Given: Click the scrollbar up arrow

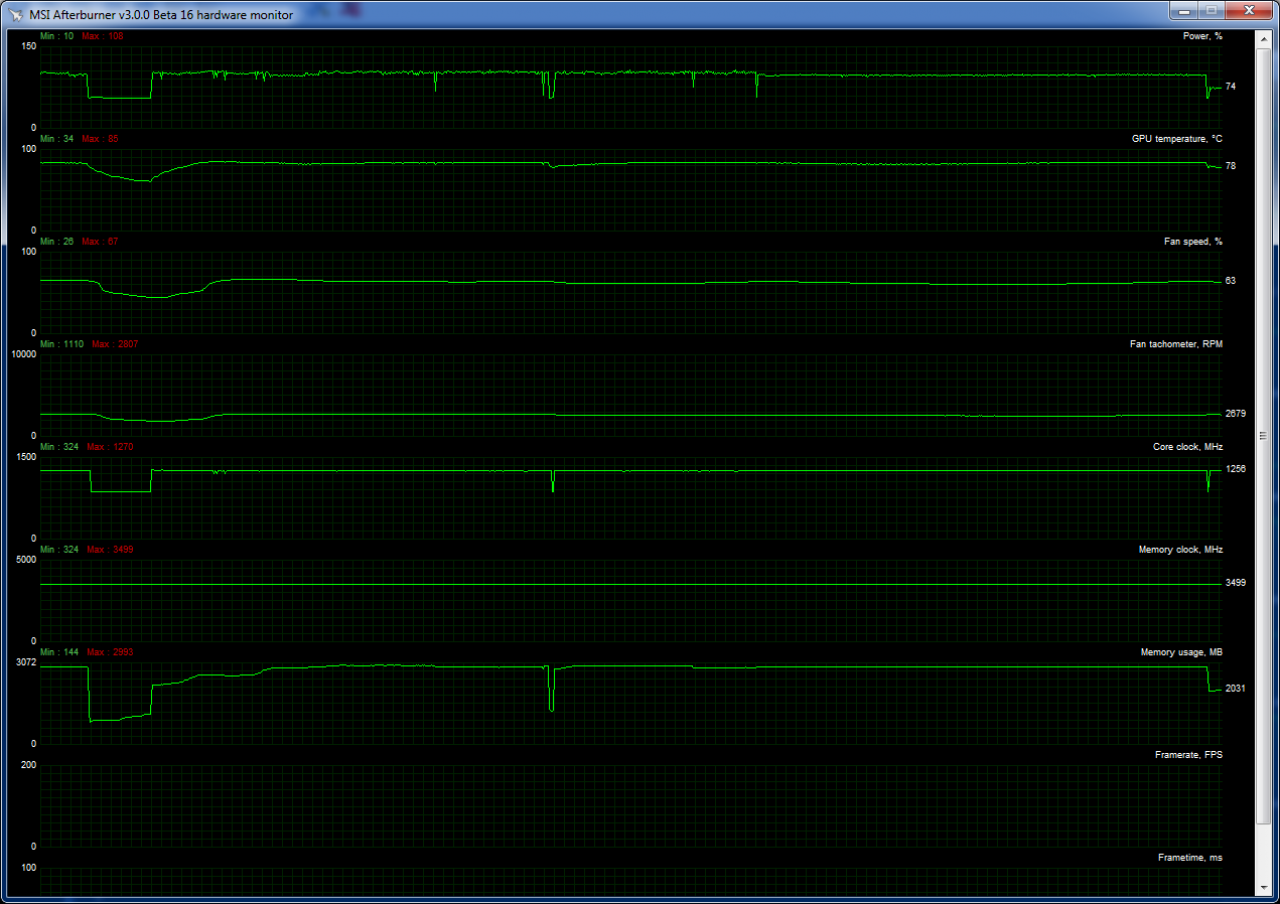Looking at the screenshot, I should click(x=1263, y=37).
